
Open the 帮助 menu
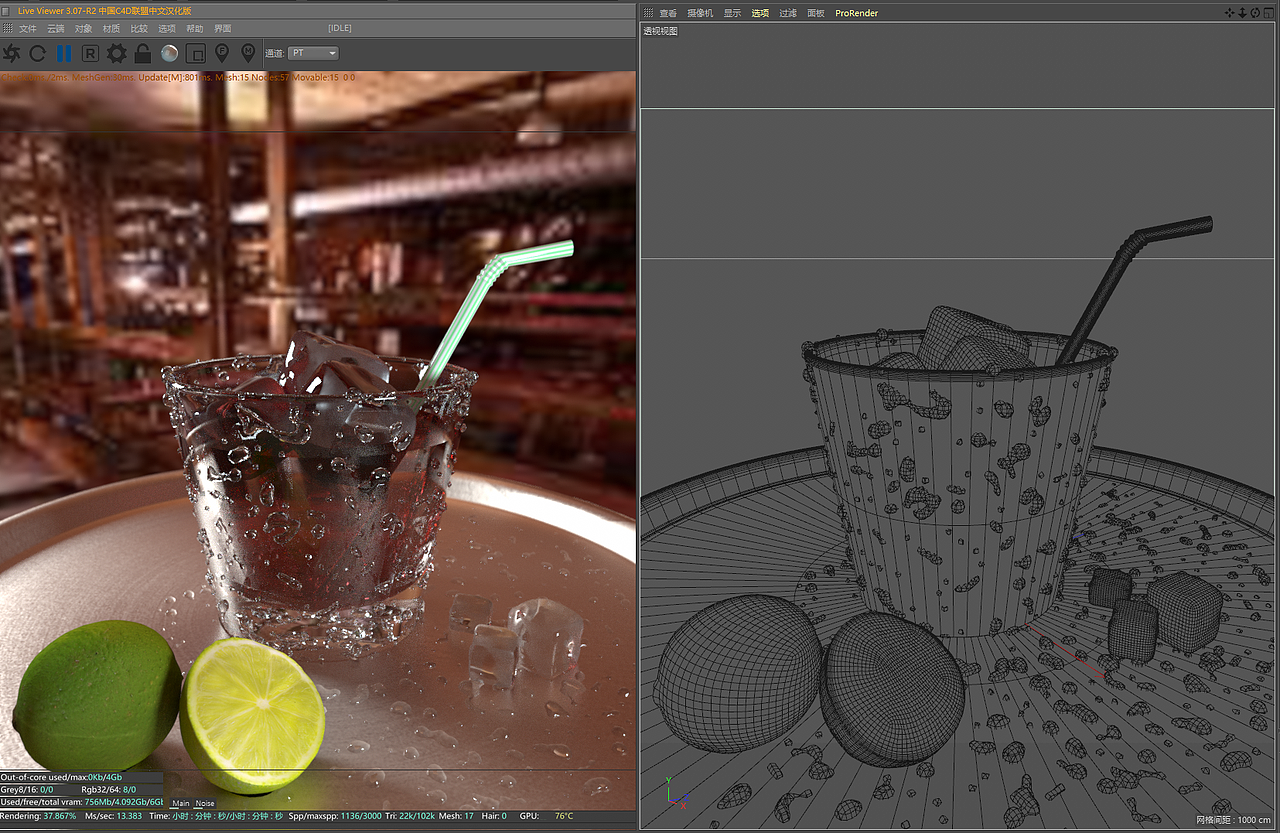coord(195,29)
